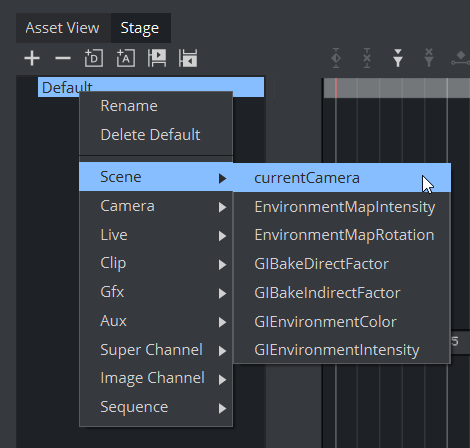Click the add director (D) icon
Image resolution: width=470 pixels, height=448 pixels.
(94, 58)
